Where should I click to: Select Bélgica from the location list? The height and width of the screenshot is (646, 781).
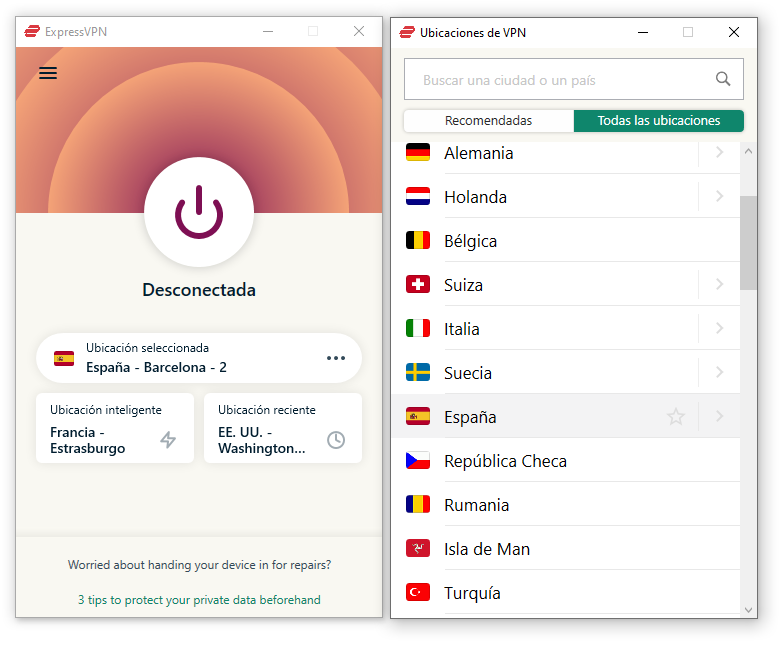coord(566,241)
